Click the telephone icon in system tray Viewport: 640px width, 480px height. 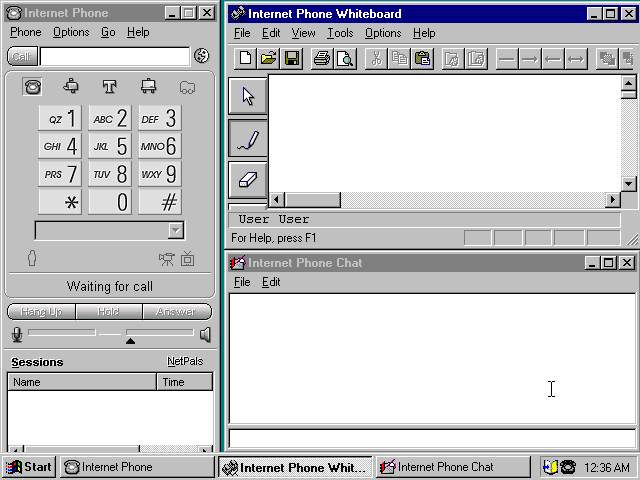[x=568, y=467]
